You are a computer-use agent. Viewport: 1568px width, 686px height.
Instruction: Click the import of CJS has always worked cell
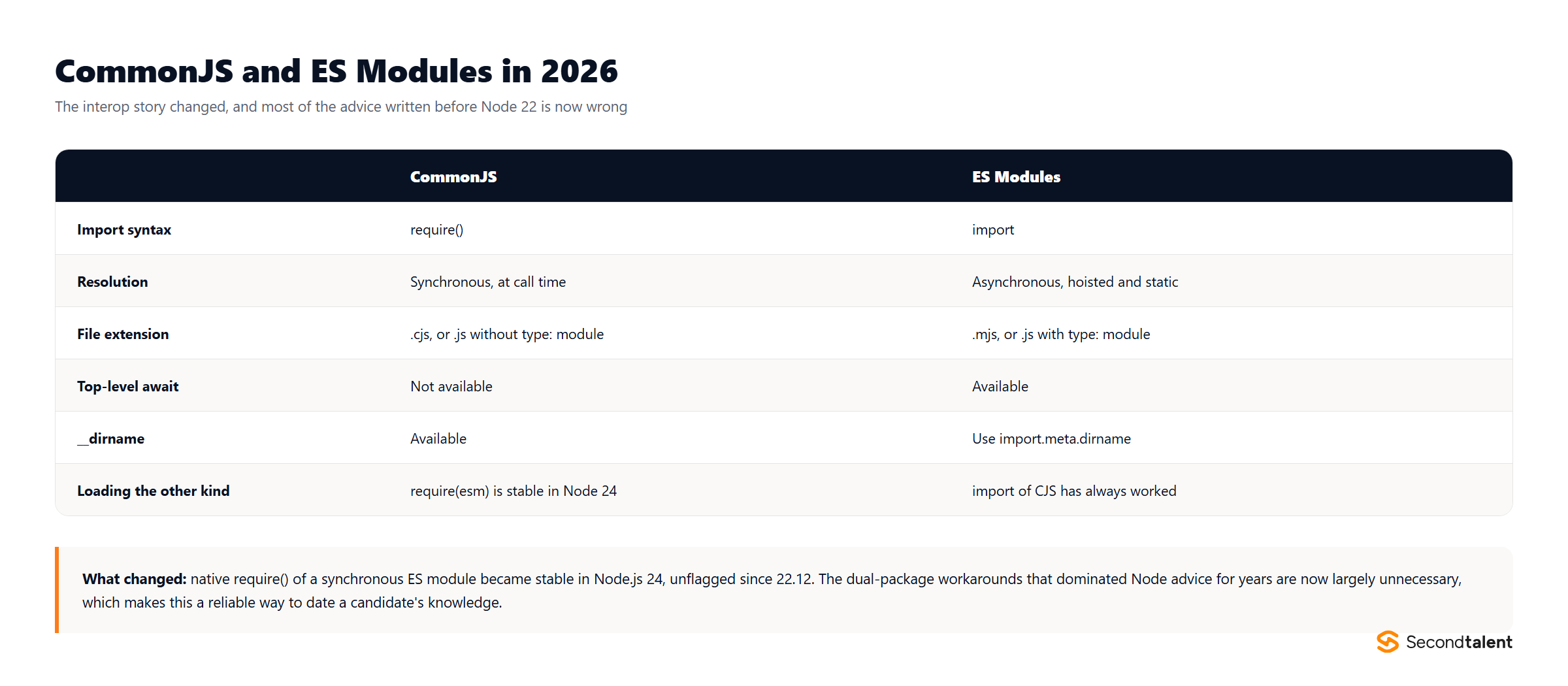1073,491
